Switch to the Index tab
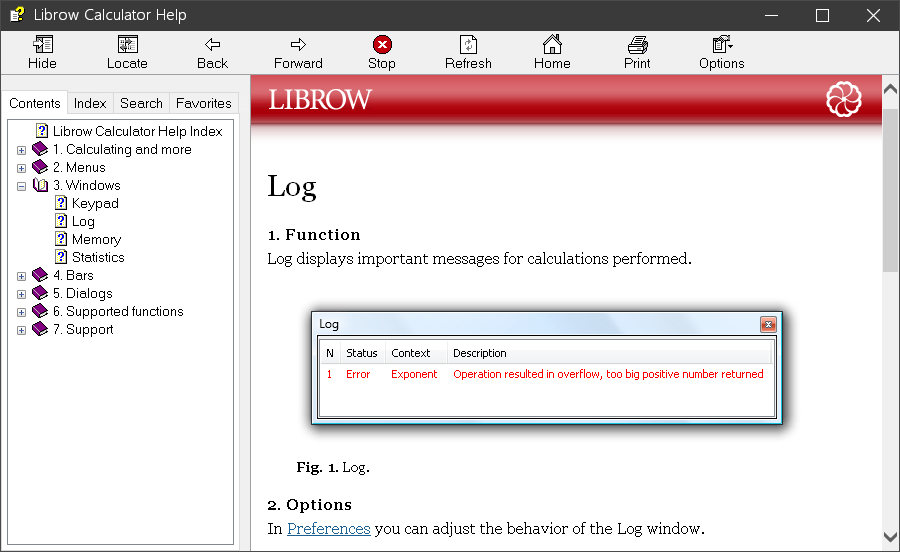 [90, 103]
